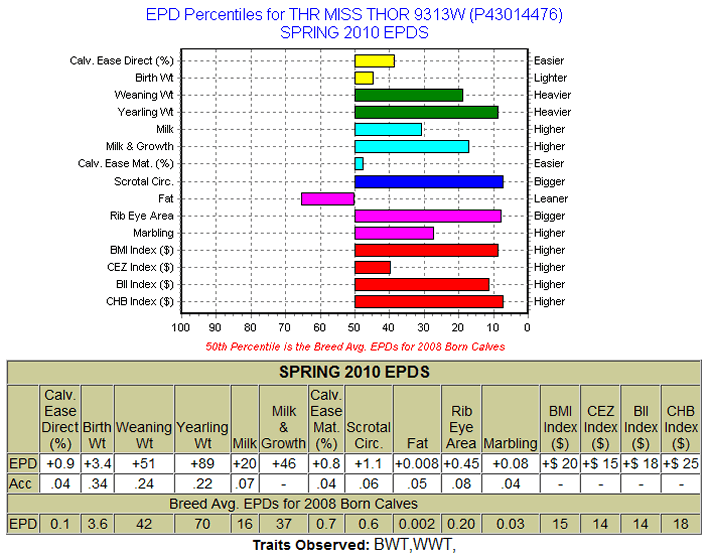Click the '.24' Weaning Wt accuracy value
Image resolution: width=709 pixels, height=557 pixels.
(x=144, y=484)
